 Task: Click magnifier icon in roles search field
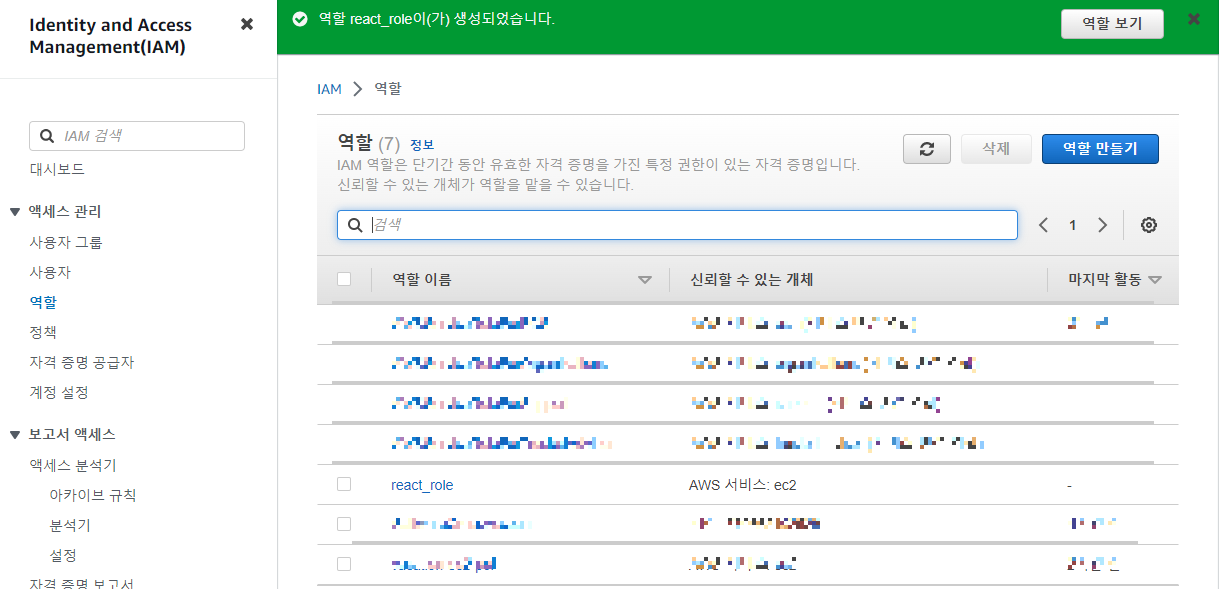[355, 225]
